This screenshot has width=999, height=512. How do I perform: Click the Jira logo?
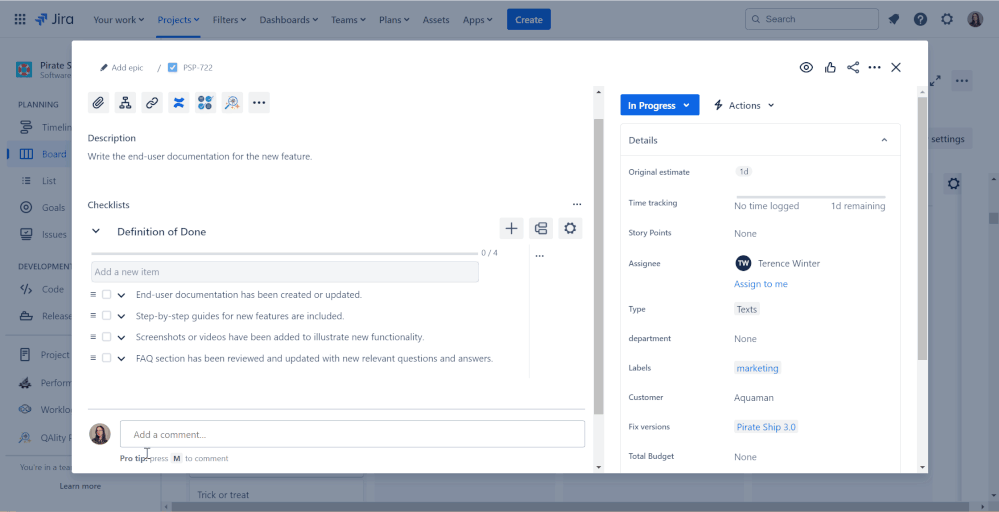pyautogui.click(x=55, y=19)
